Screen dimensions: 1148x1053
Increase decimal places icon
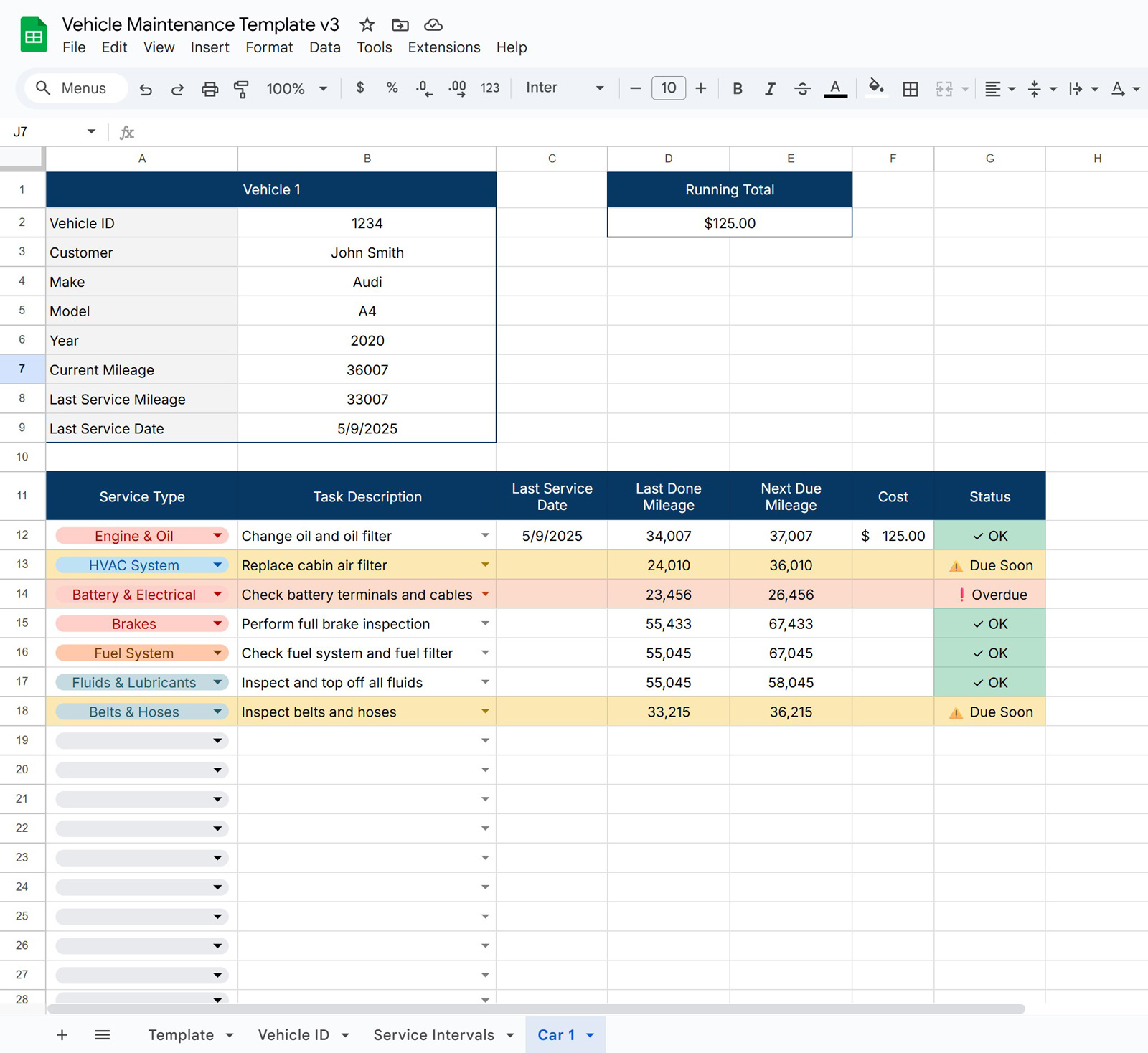[x=457, y=88]
